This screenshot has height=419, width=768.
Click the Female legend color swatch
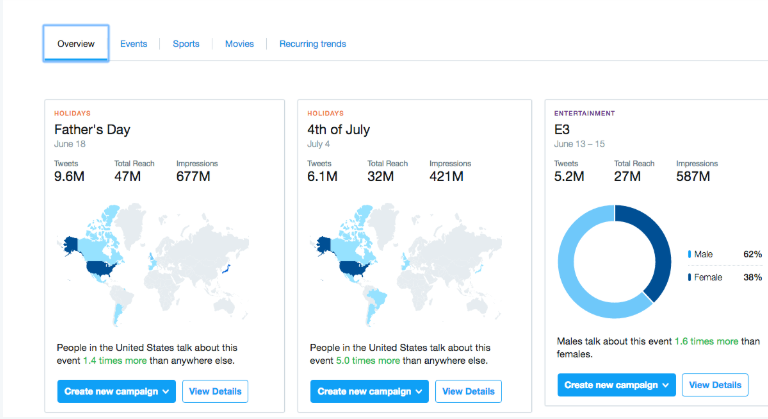pyautogui.click(x=689, y=275)
